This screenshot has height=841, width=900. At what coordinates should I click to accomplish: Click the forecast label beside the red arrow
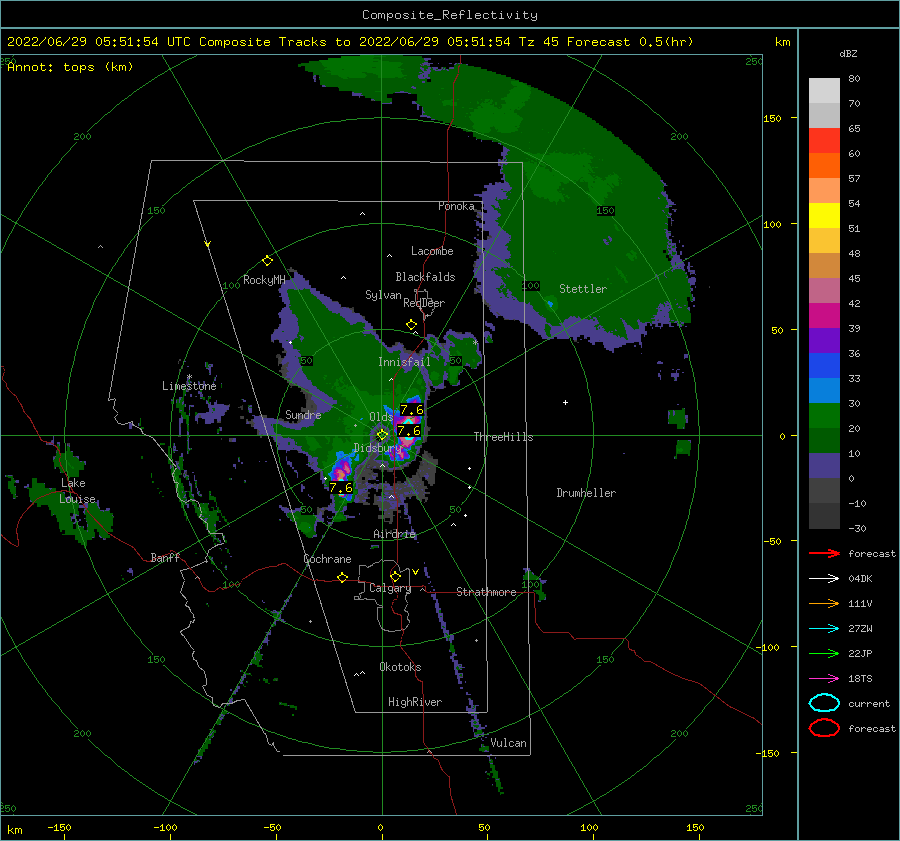tap(872, 553)
